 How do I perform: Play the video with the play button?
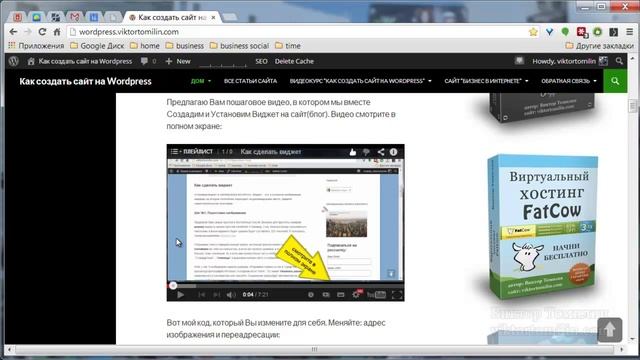[x=180, y=295]
